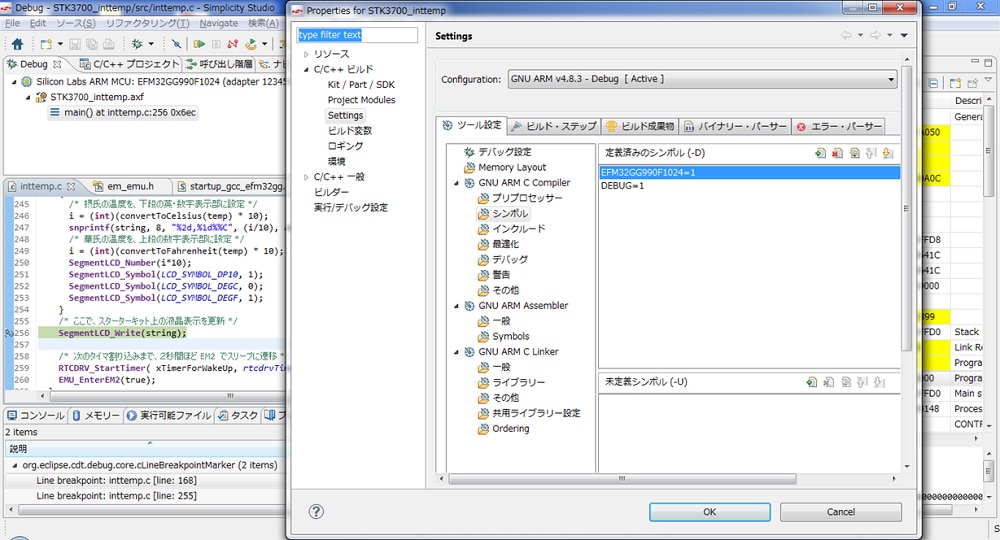Viewport: 1000px width, 540px height.
Task: Collapse the STK3700_inttemp.axf debug node
Action: pos(27,97)
